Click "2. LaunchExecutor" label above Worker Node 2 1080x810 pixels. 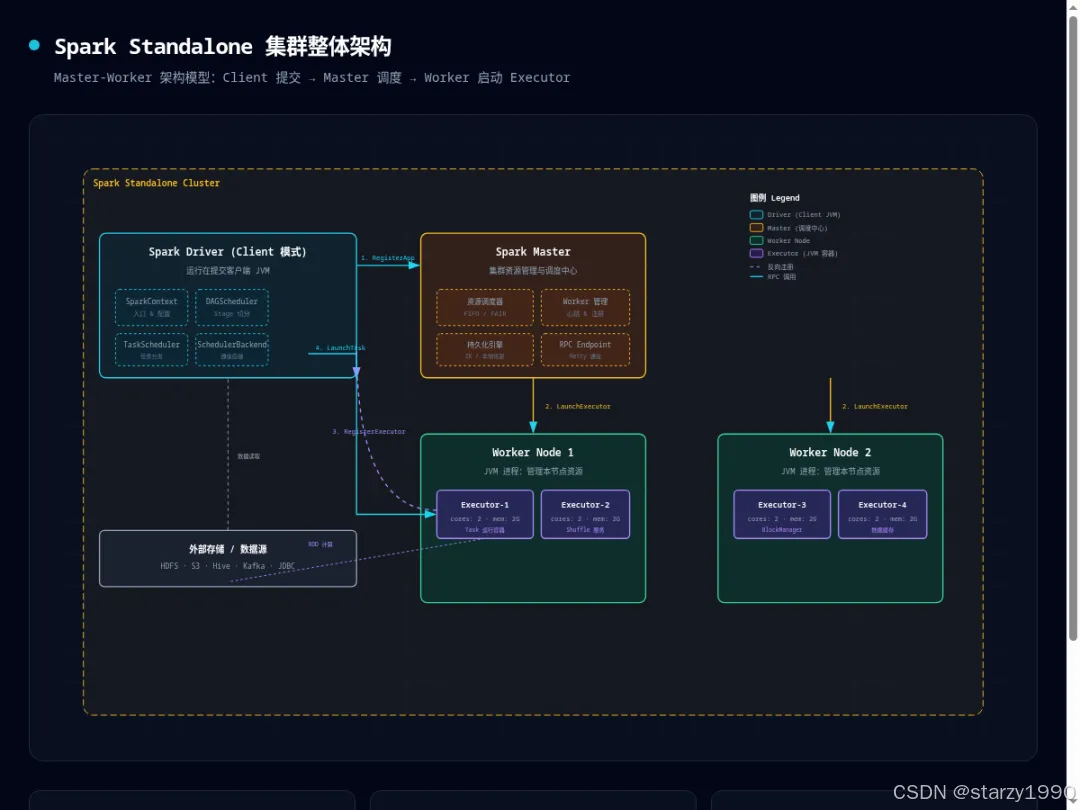pos(875,406)
